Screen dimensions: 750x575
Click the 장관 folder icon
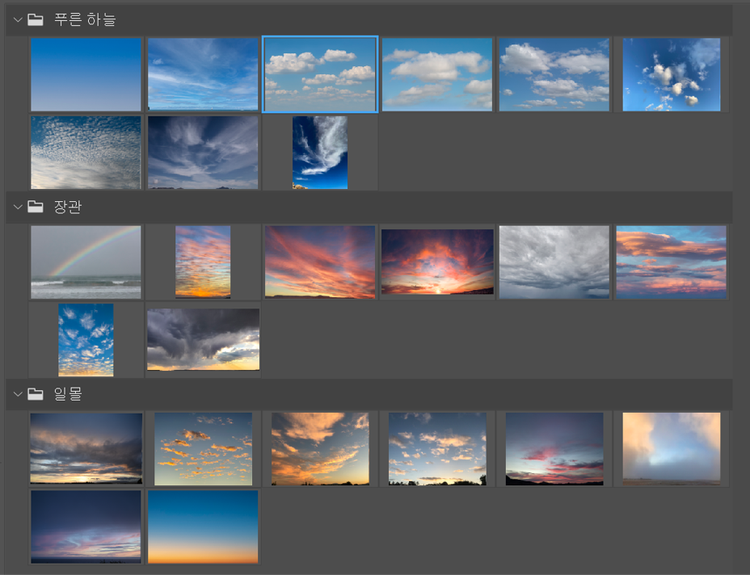click(x=35, y=207)
